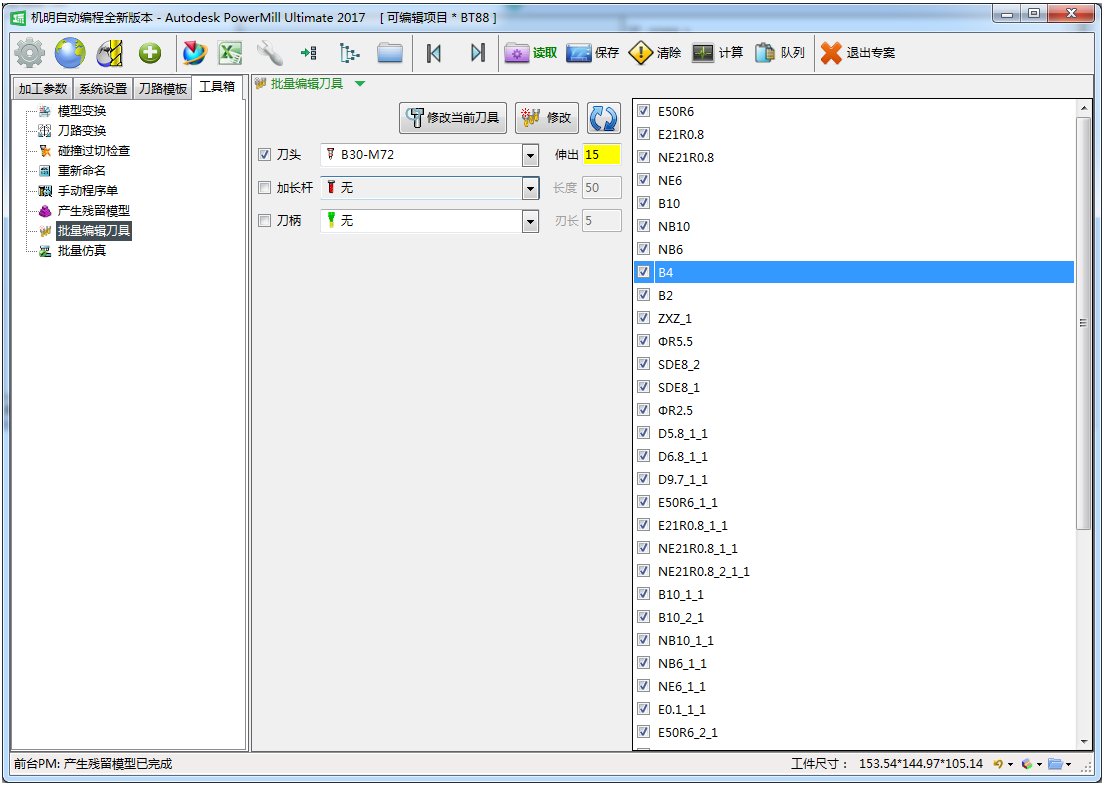Click the PowerMill colorful sphere icon
Image resolution: width=1105 pixels, height=787 pixels.
coord(195,53)
